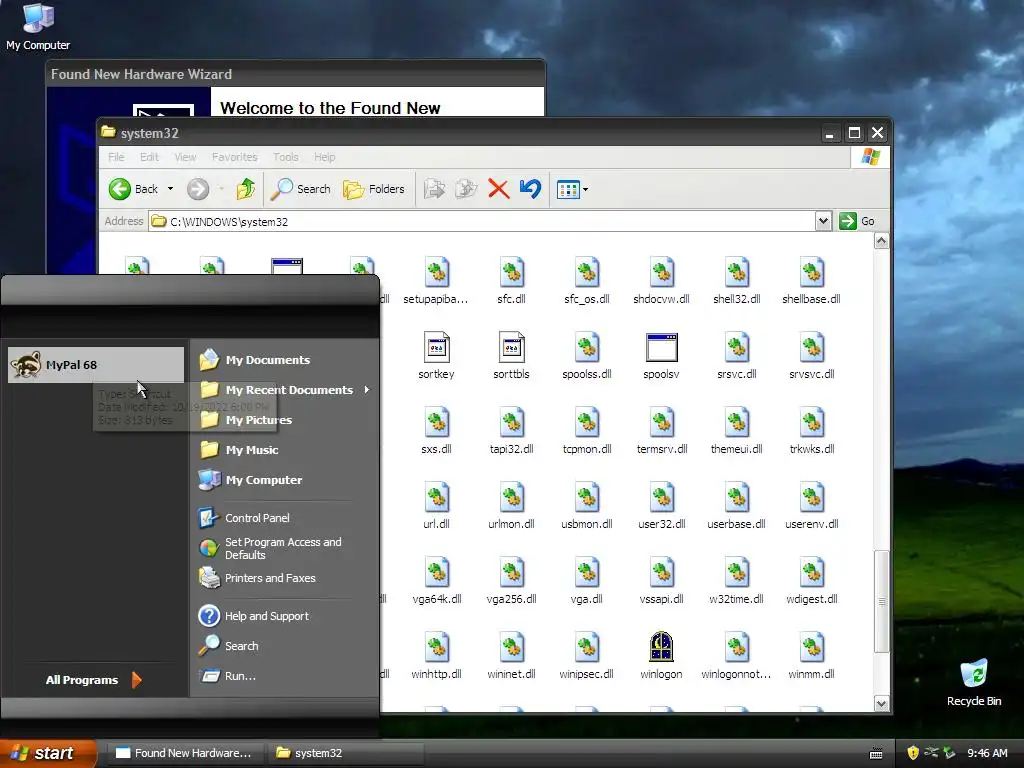Click the file list scroll up arrow
Image resolution: width=1024 pixels, height=768 pixels.
tap(881, 242)
